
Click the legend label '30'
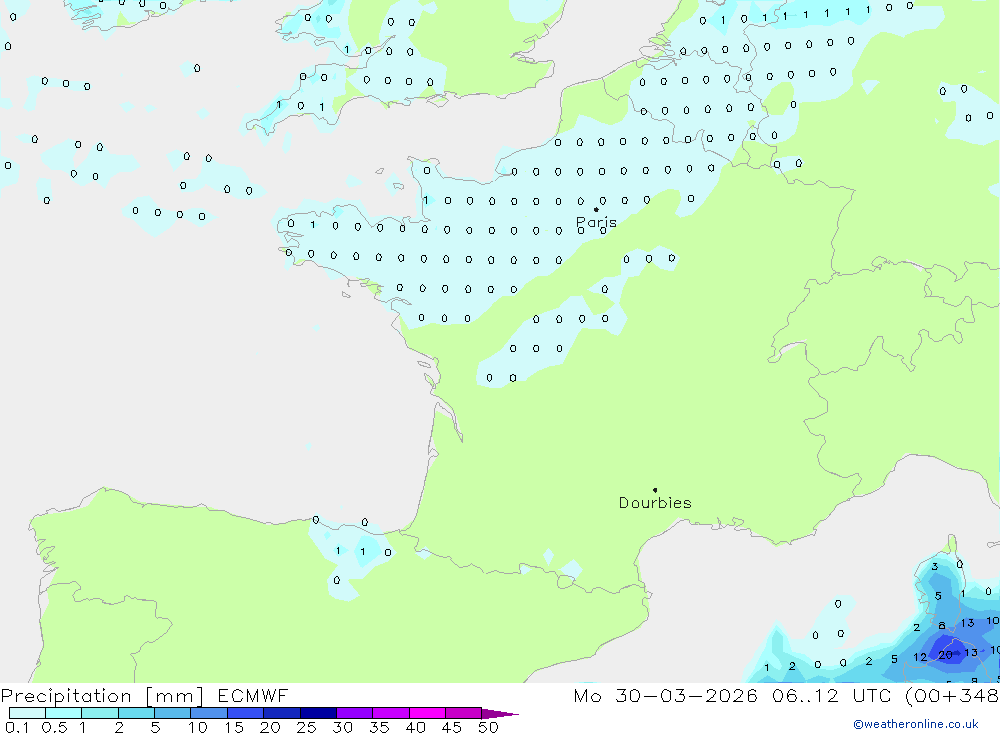tap(342, 727)
